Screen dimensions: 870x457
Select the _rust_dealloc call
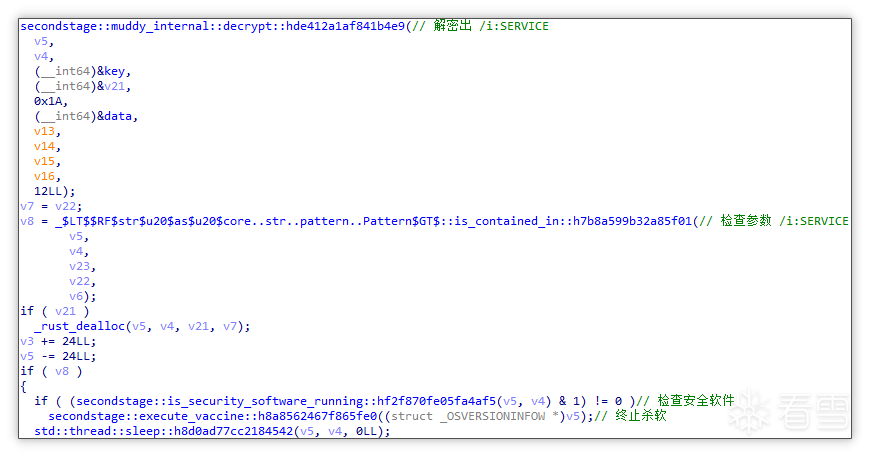pyautogui.click(x=79, y=326)
